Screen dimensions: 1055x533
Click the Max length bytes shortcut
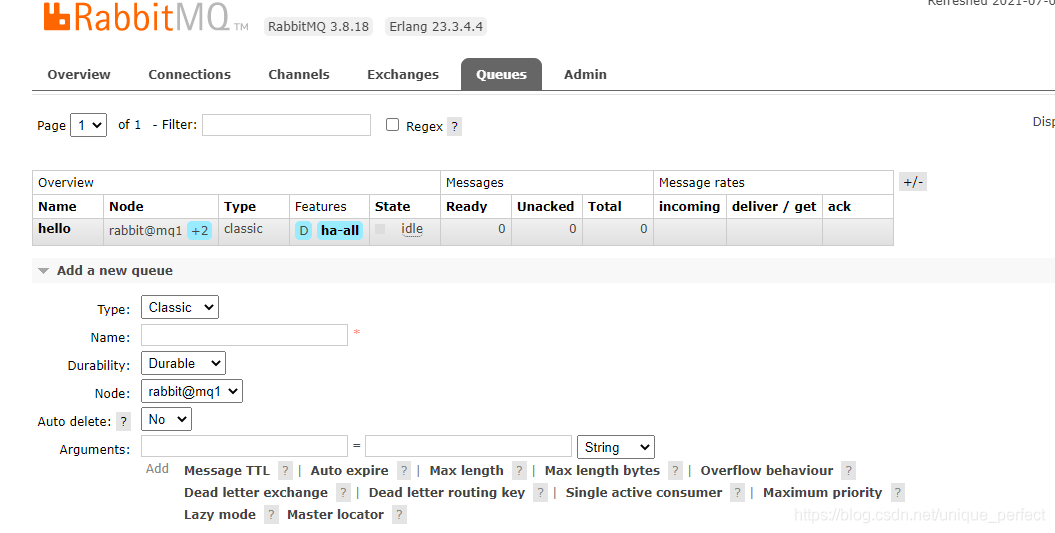[602, 471]
